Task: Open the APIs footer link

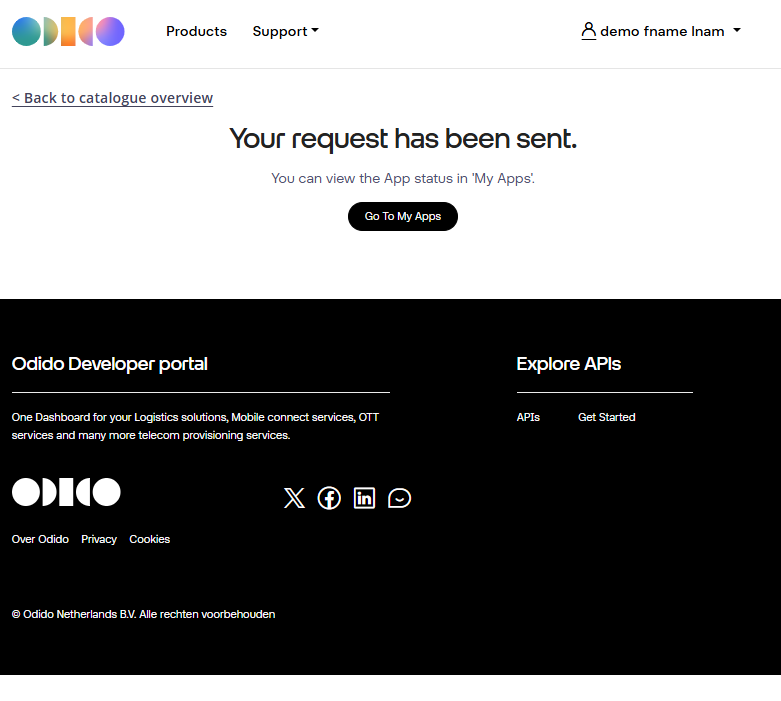Action: coord(528,417)
